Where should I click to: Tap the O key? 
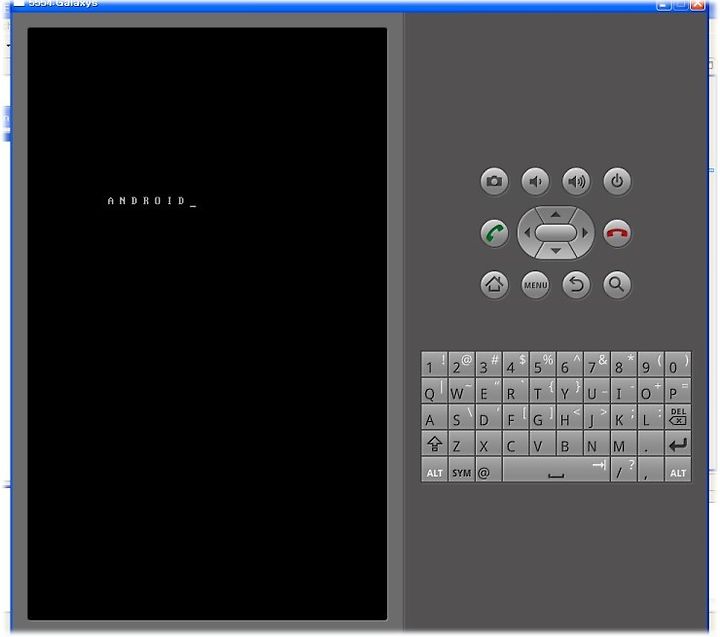point(651,390)
